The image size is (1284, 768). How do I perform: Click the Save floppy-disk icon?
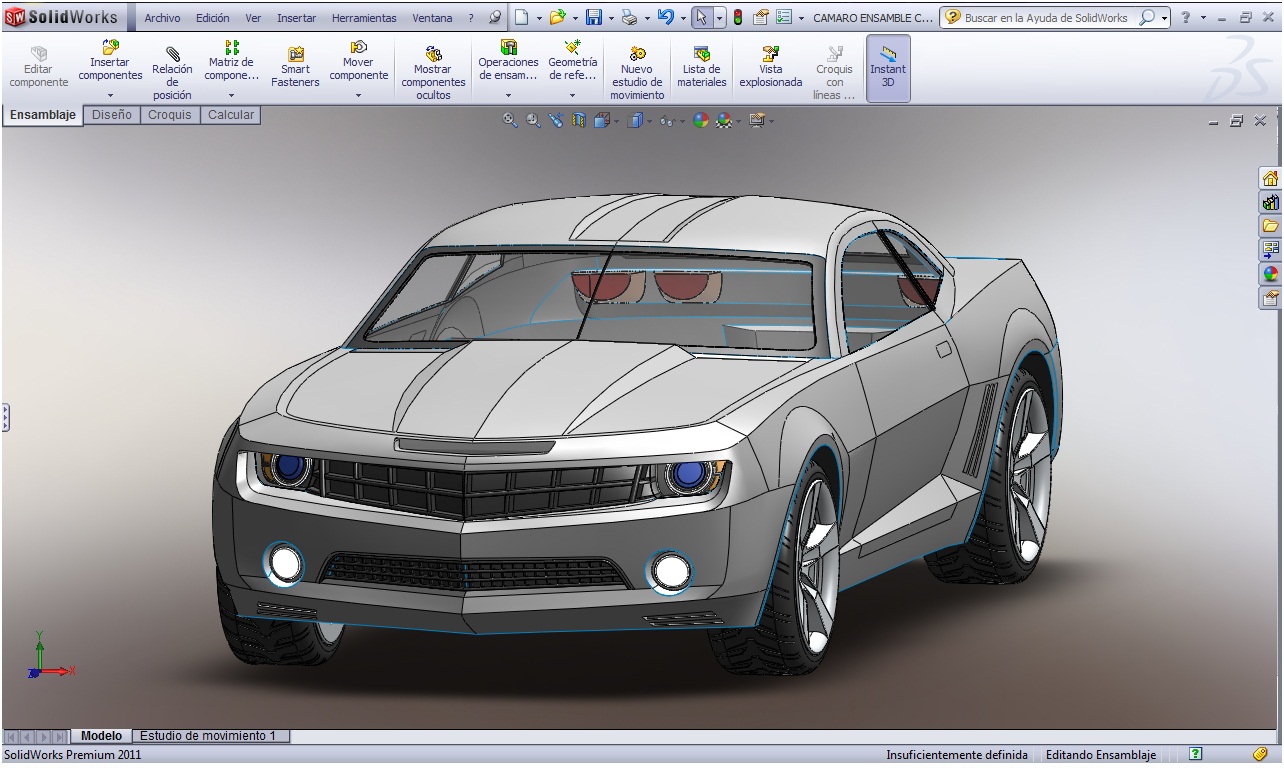pos(594,17)
